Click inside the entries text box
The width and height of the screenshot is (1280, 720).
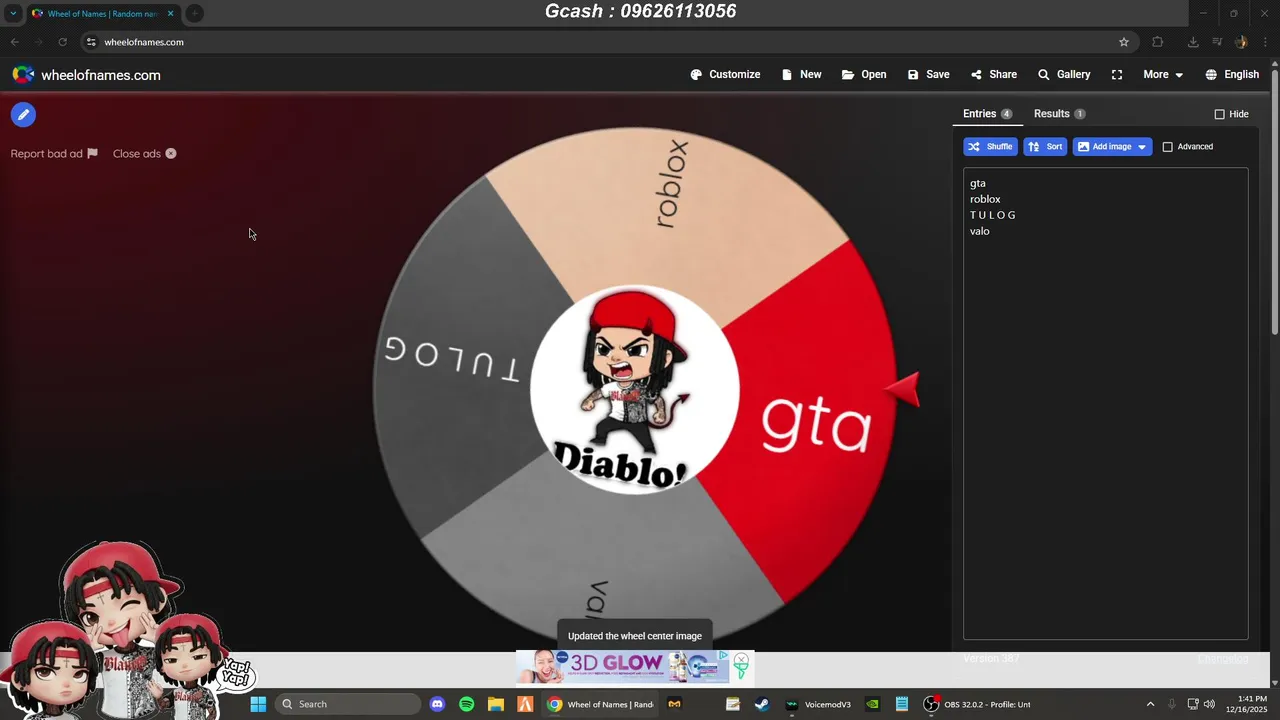(1105, 404)
